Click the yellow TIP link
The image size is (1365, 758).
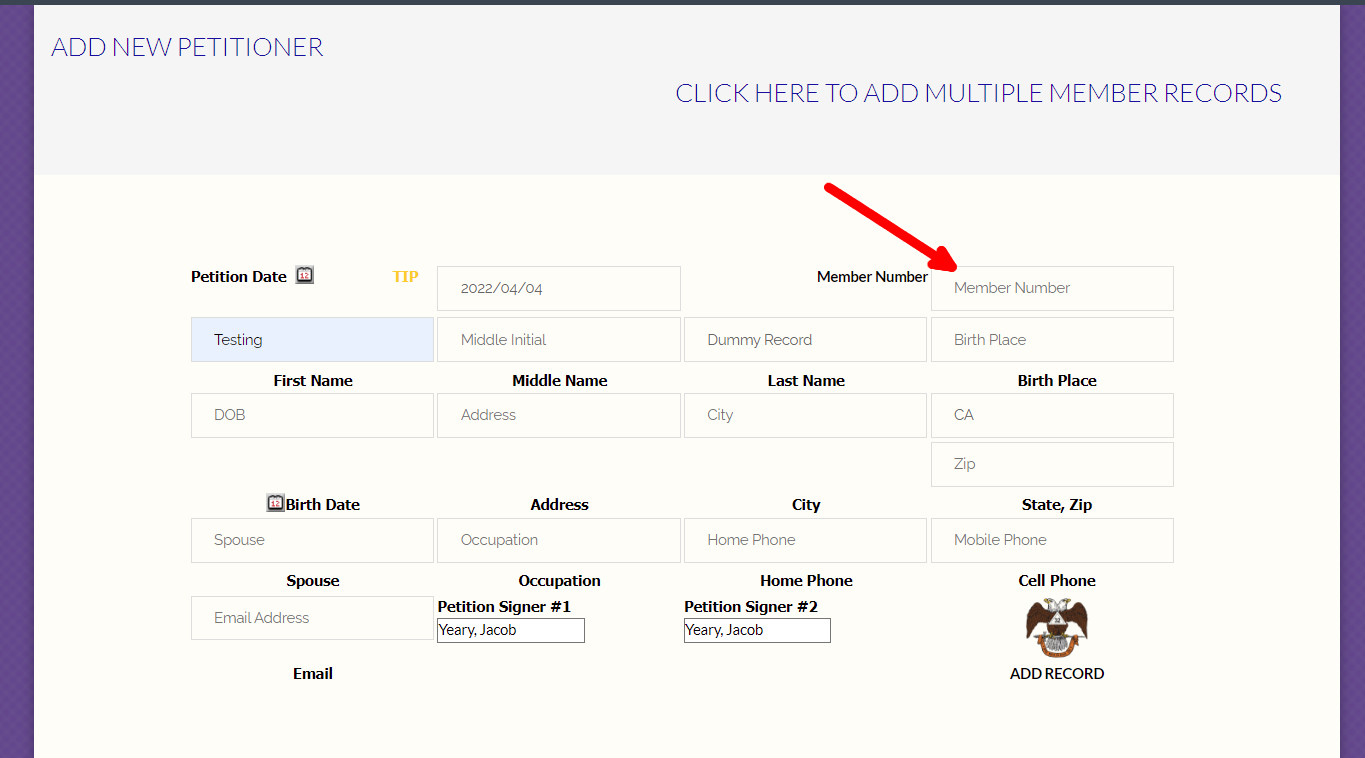click(405, 277)
